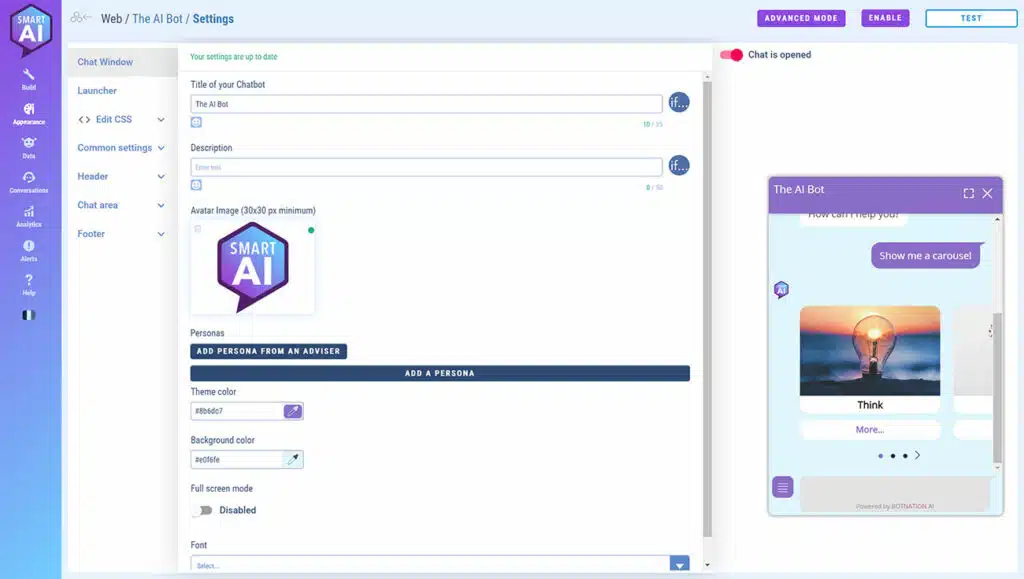The width and height of the screenshot is (1024, 579).
Task: Go to Conversations in the sidebar
Action: point(29,181)
